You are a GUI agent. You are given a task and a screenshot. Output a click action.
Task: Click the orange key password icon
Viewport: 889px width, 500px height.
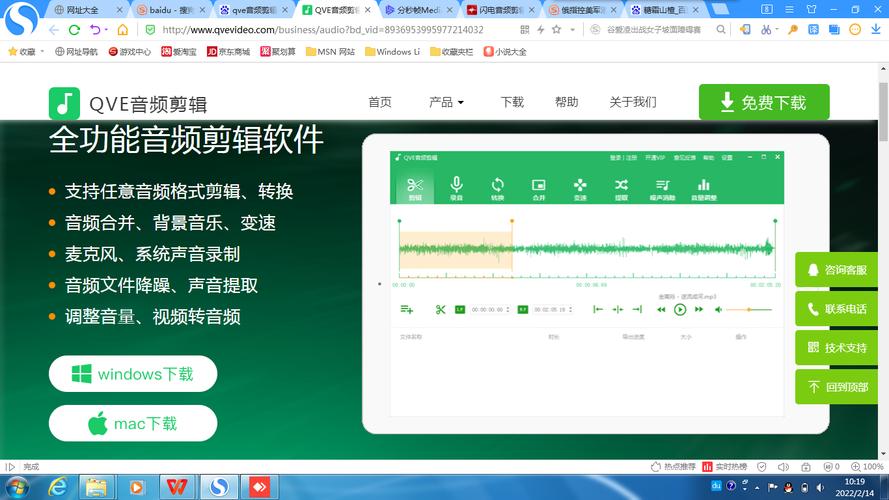click(793, 29)
